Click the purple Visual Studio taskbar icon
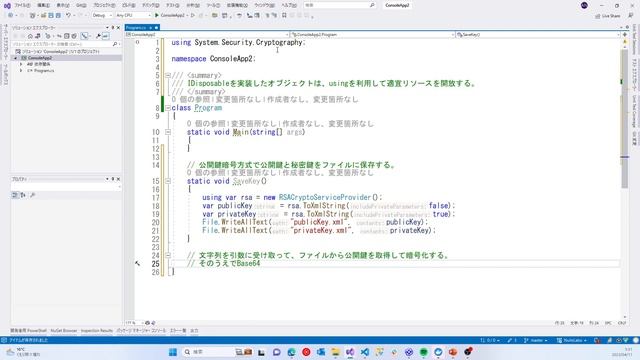 pos(350,352)
